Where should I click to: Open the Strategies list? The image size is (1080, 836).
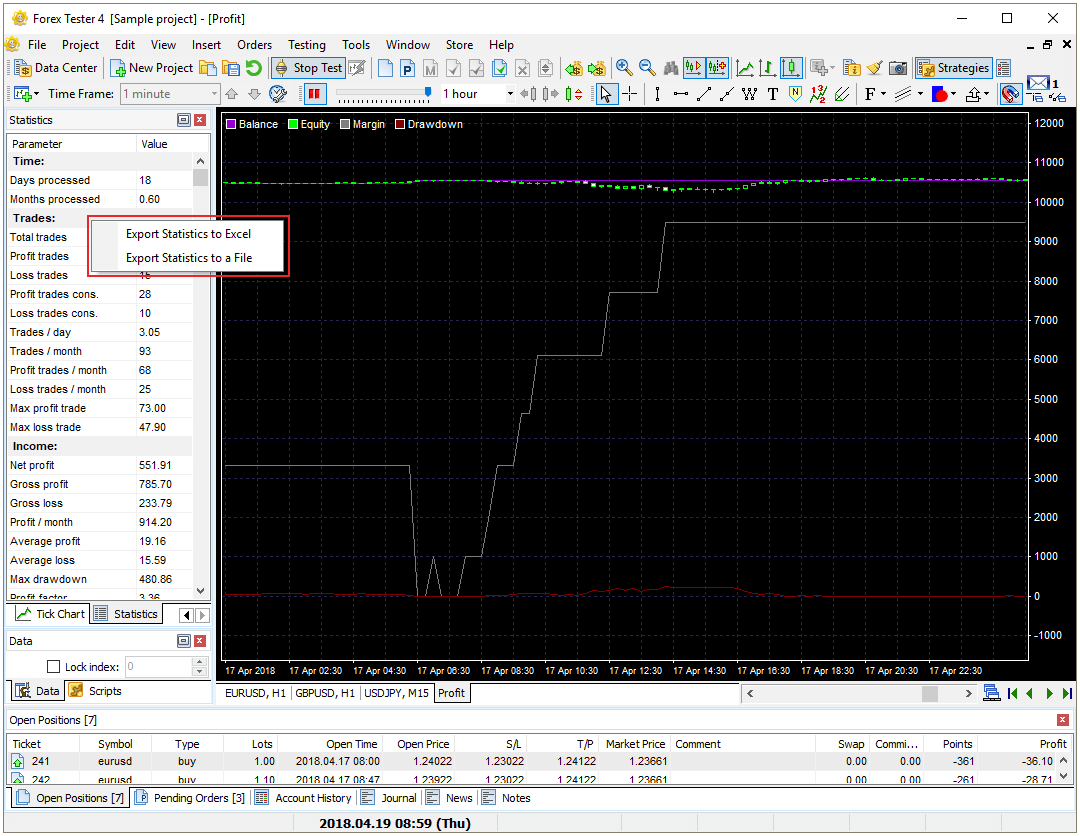click(954, 67)
